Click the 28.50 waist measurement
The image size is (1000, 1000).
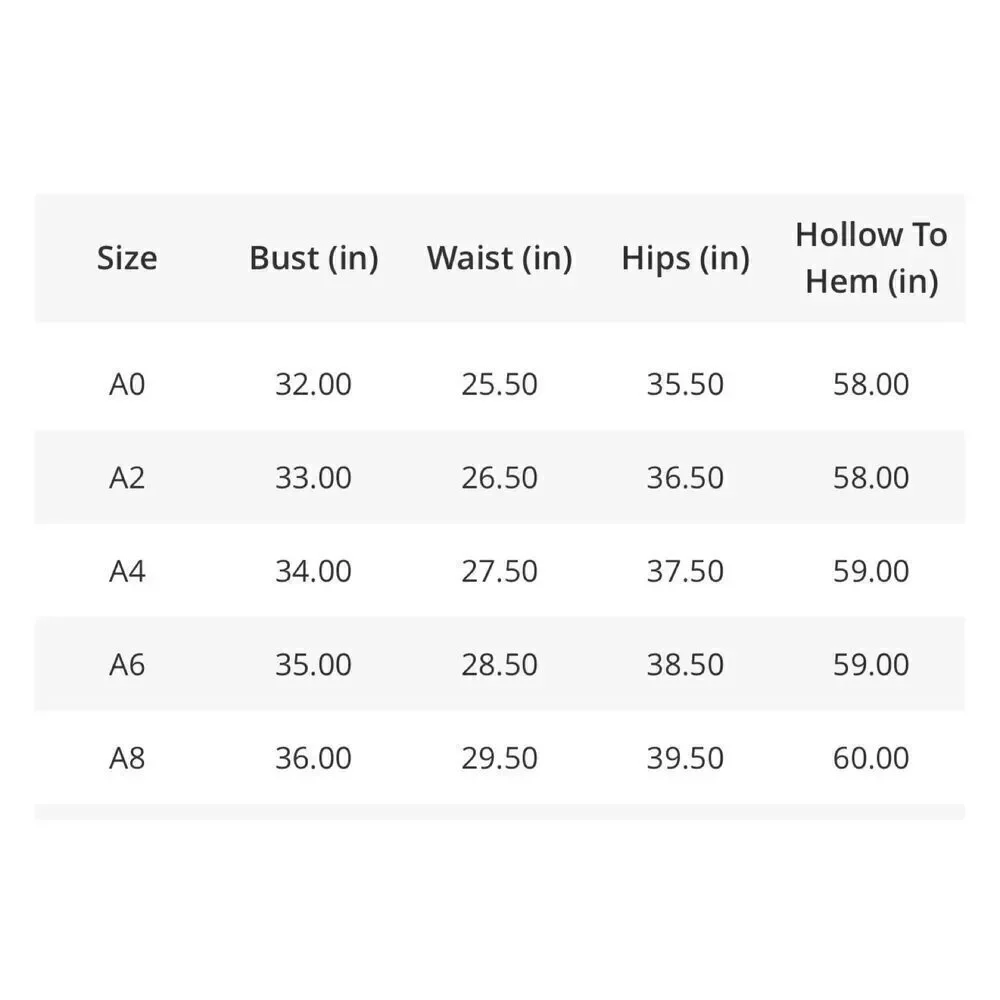pos(499,665)
